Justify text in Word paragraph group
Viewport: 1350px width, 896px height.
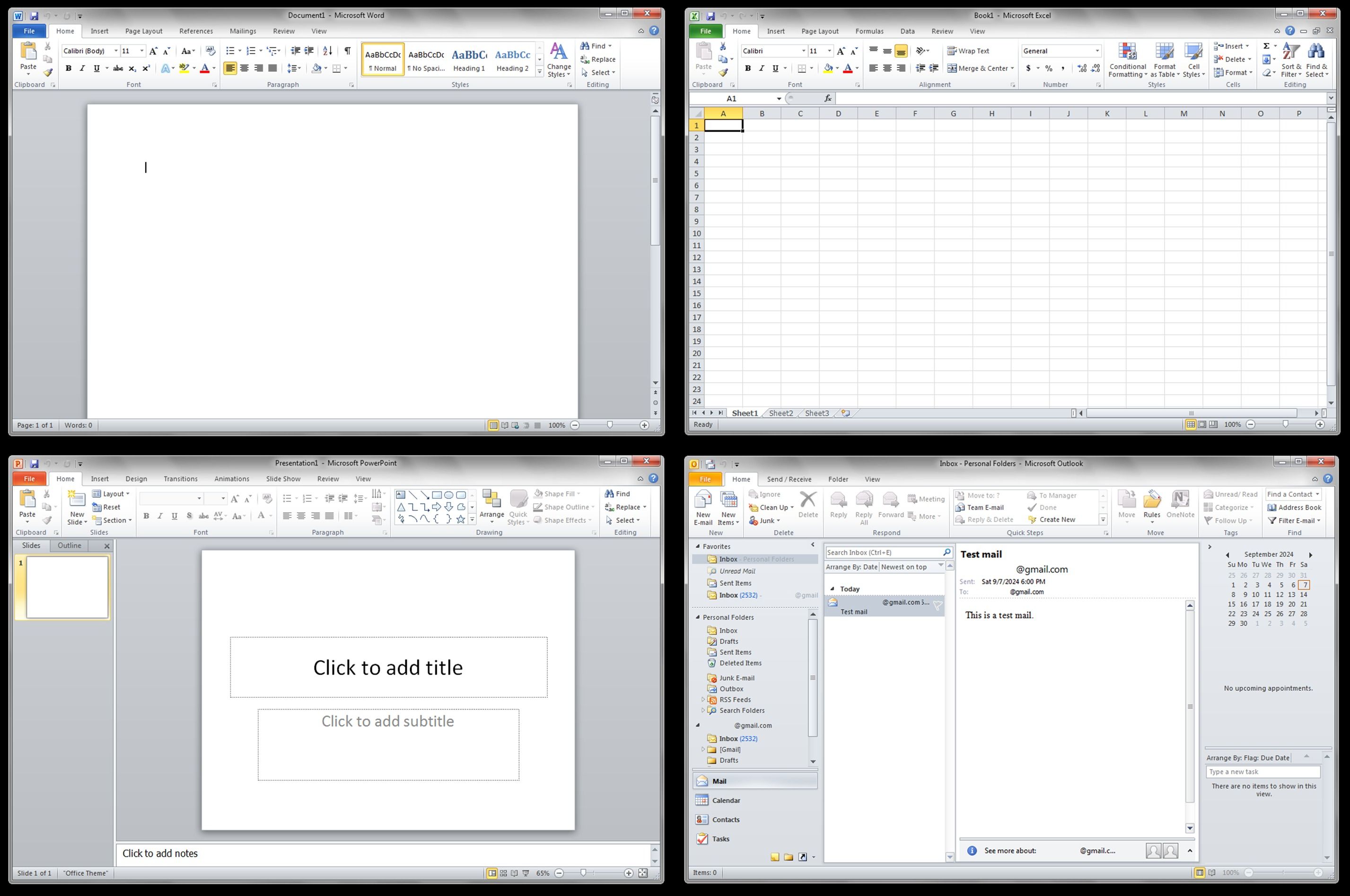[x=272, y=68]
